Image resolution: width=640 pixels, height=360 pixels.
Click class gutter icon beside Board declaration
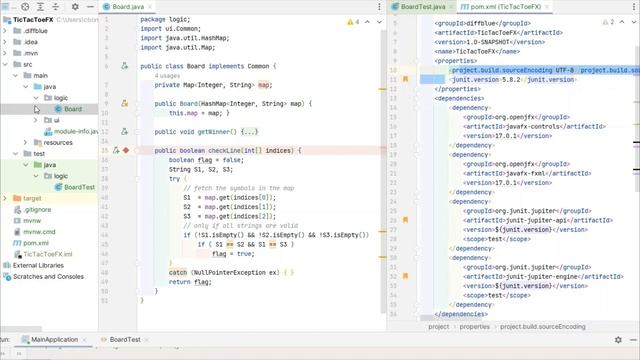[124, 66]
